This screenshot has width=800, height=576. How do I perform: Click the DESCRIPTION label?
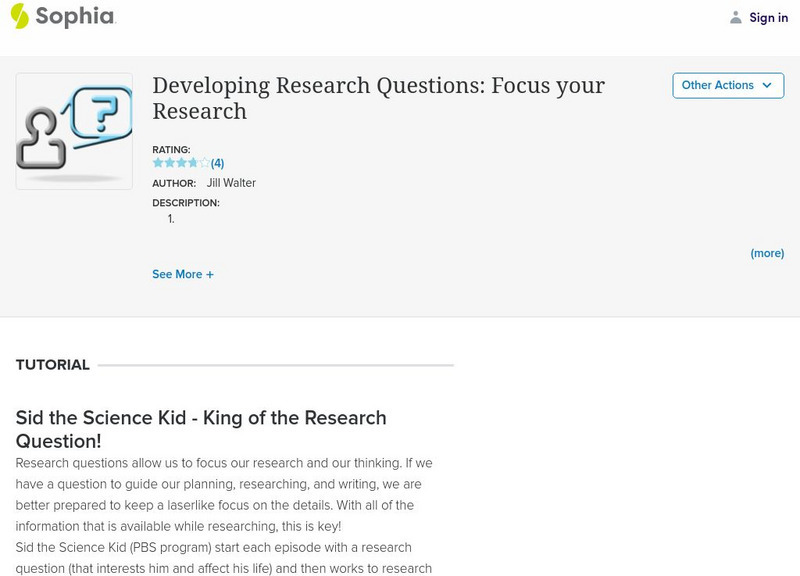pyautogui.click(x=186, y=203)
